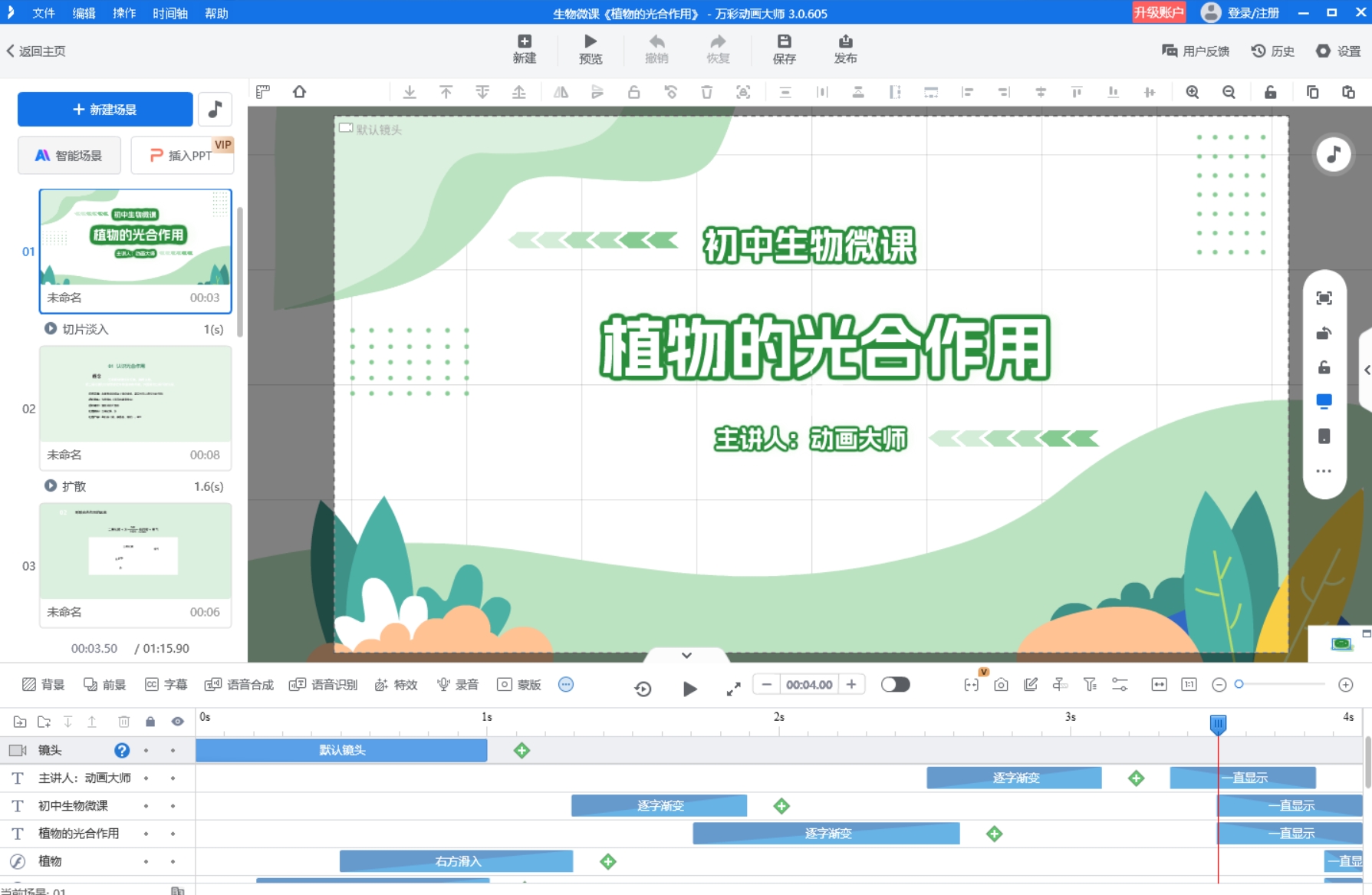1372x895 pixels.
Task: Click the flip horizontal icon in canvas toolbar
Action: (x=561, y=92)
